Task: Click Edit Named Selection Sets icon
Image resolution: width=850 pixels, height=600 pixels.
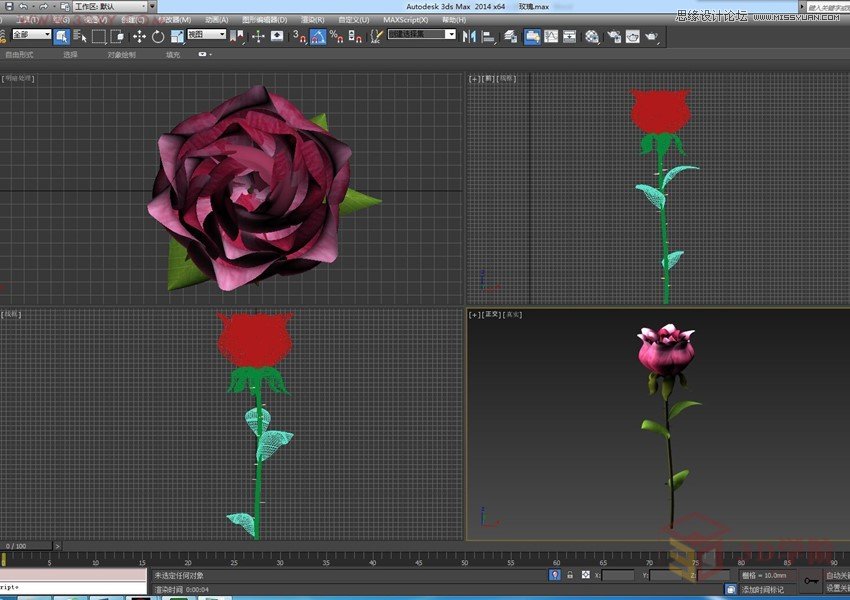Action: pos(376,37)
